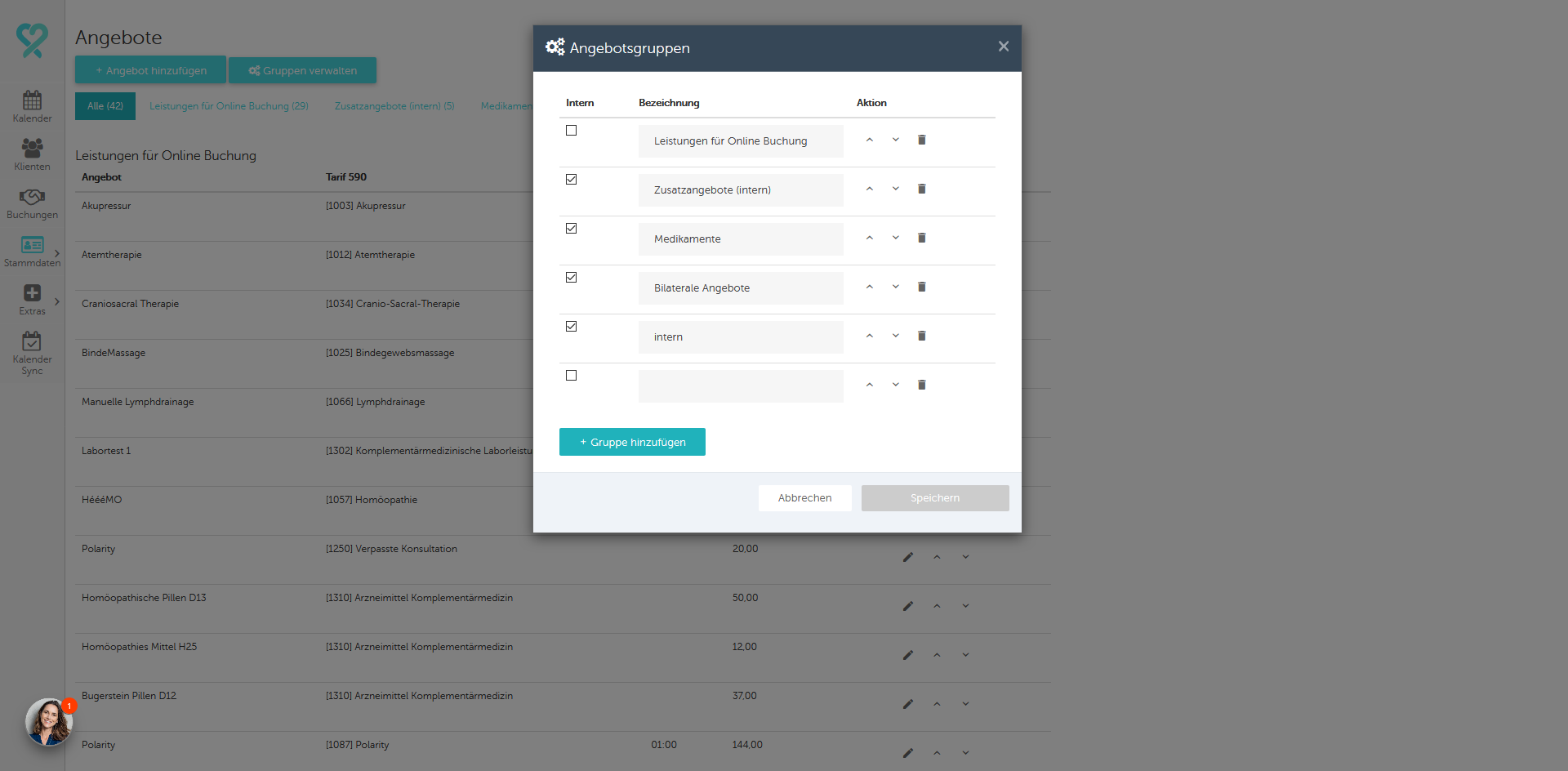Edit the Polarity offer with pencil icon
Viewport: 1568px width, 771px height.
(x=907, y=557)
